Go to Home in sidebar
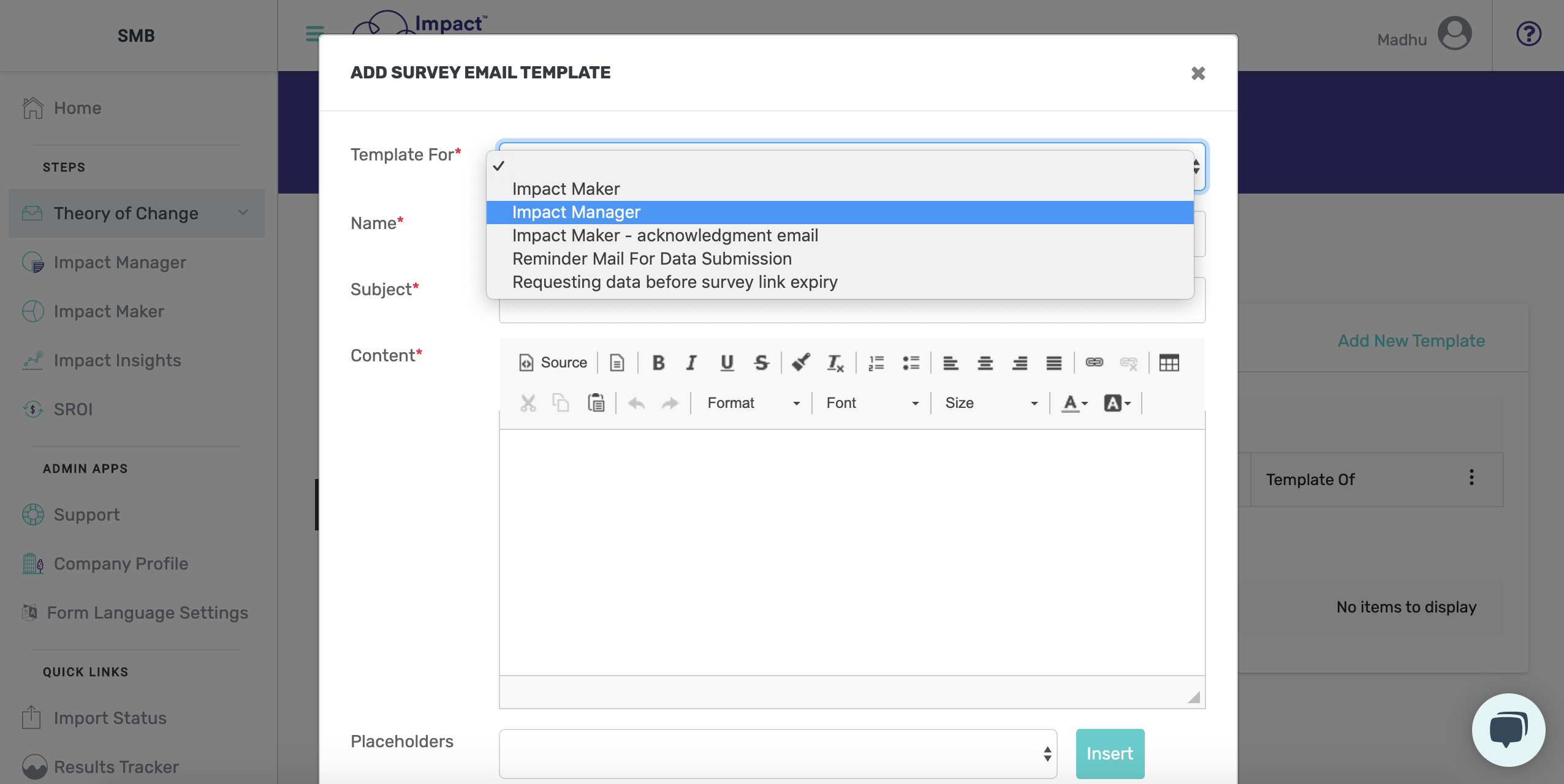Image resolution: width=1564 pixels, height=784 pixels. pos(62,108)
